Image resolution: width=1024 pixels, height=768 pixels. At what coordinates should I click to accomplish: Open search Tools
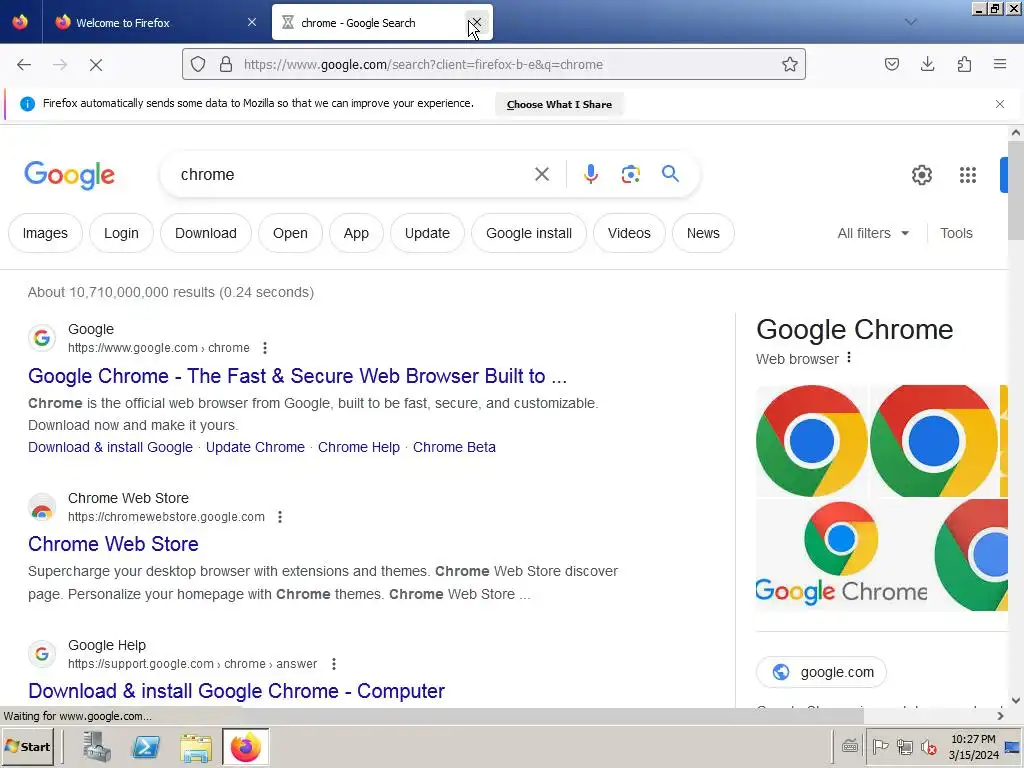click(956, 233)
